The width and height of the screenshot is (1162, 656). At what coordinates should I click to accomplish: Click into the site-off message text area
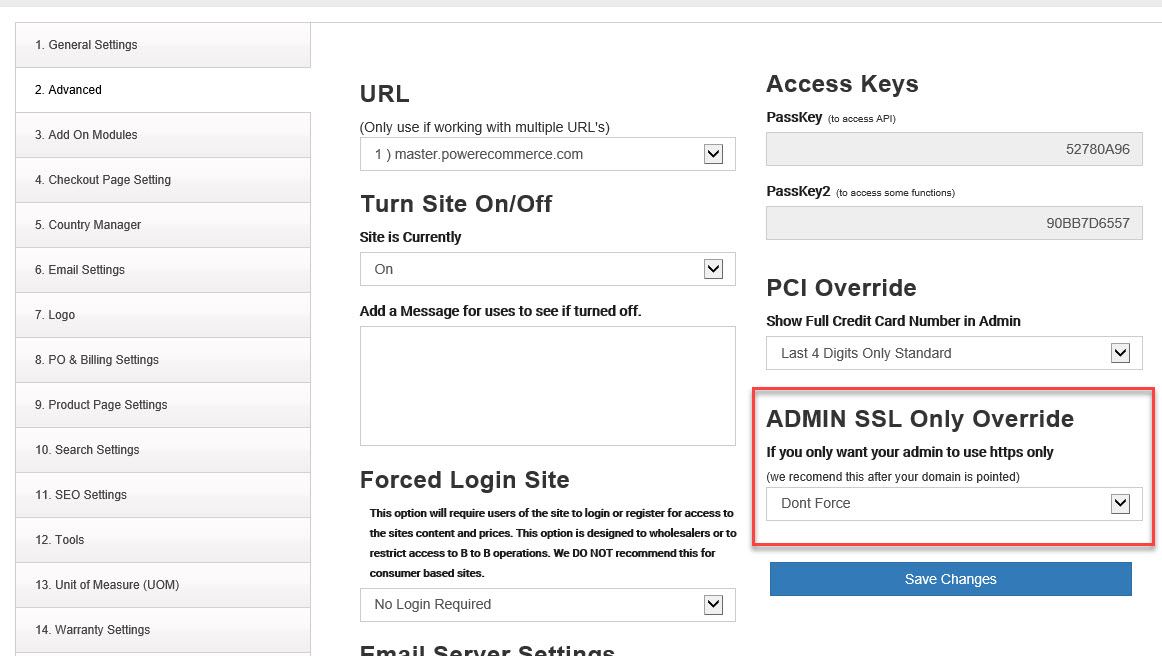[x=547, y=385]
